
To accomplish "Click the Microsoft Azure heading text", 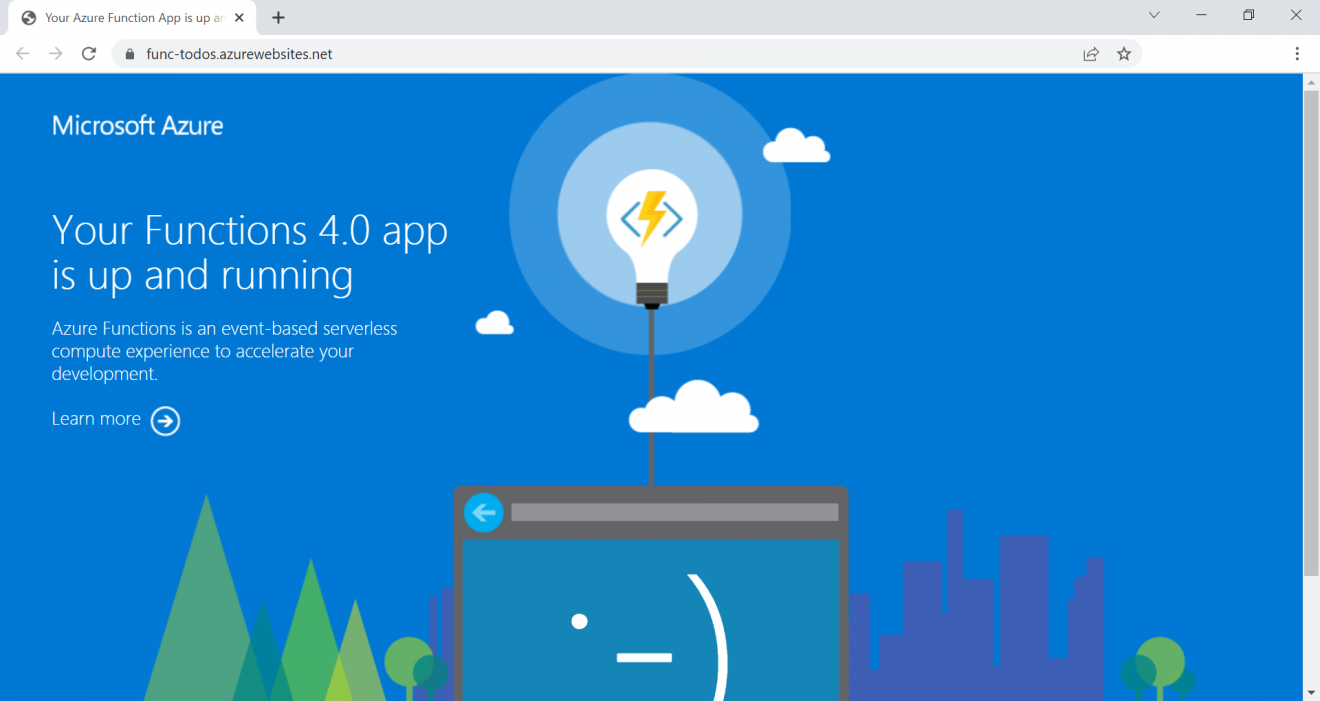I will pos(137,125).
